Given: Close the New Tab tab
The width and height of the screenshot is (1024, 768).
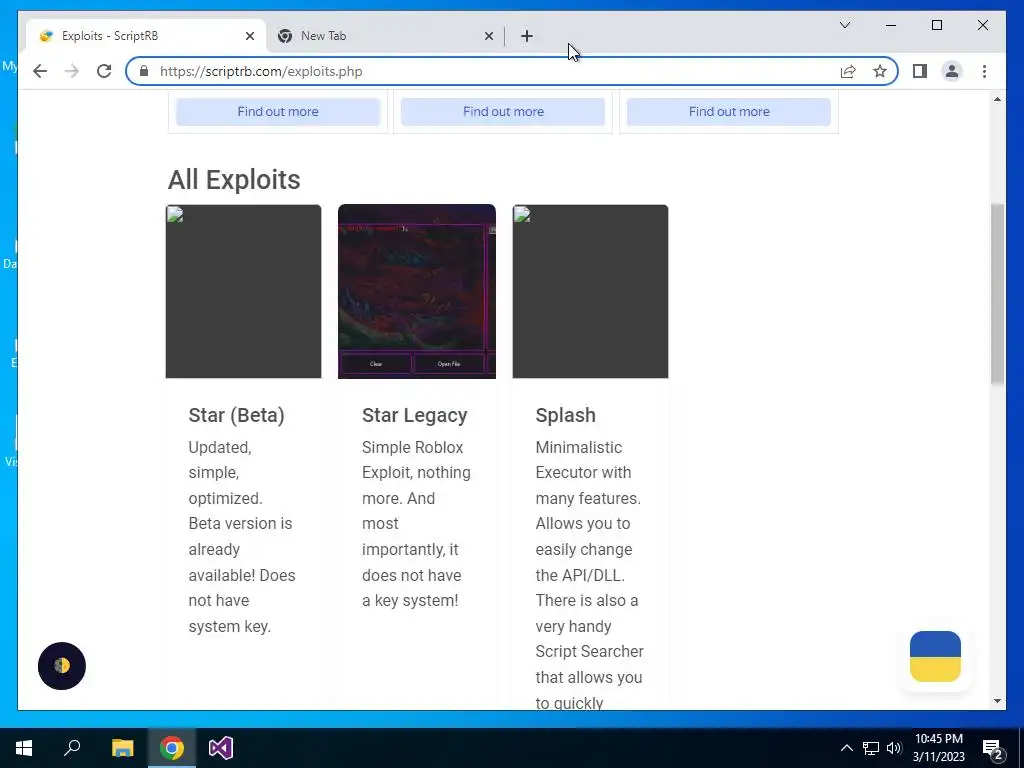Looking at the screenshot, I should pos(488,36).
